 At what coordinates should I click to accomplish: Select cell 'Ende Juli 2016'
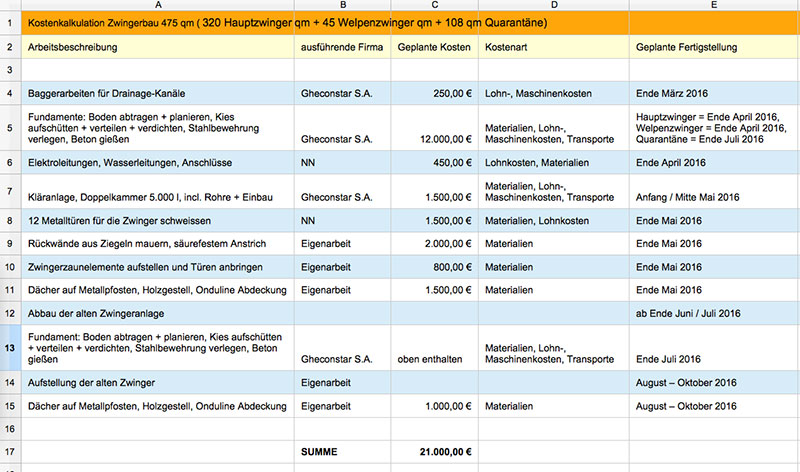tap(714, 348)
